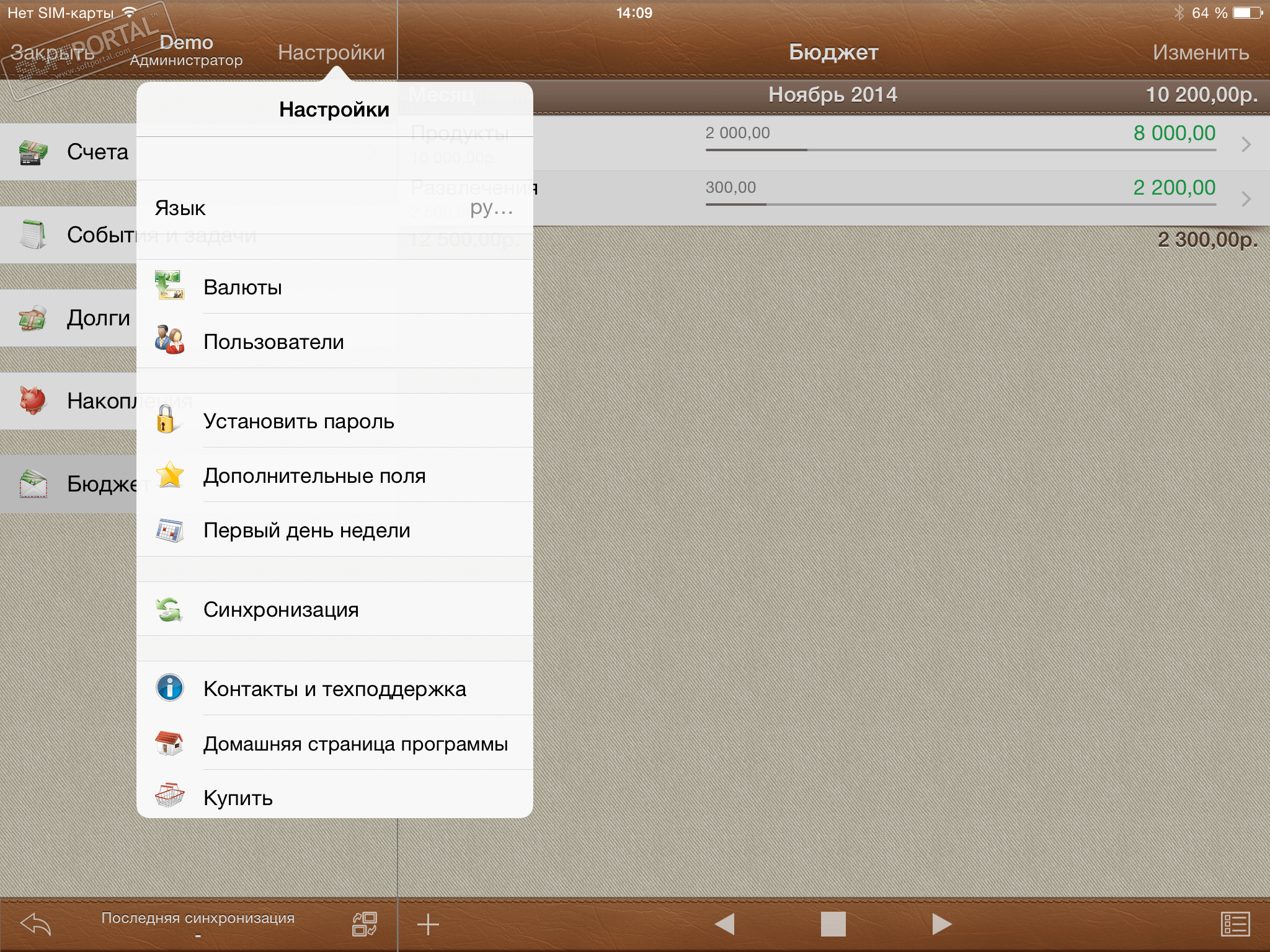Tap the house Домашняя страница программы icon

click(x=169, y=743)
